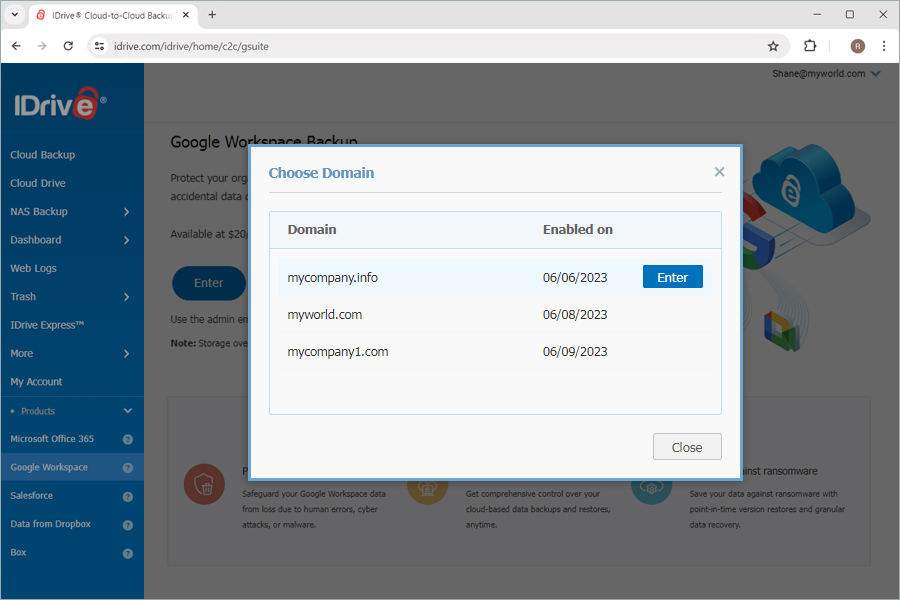Select the mycompany1.com domain row

point(495,351)
